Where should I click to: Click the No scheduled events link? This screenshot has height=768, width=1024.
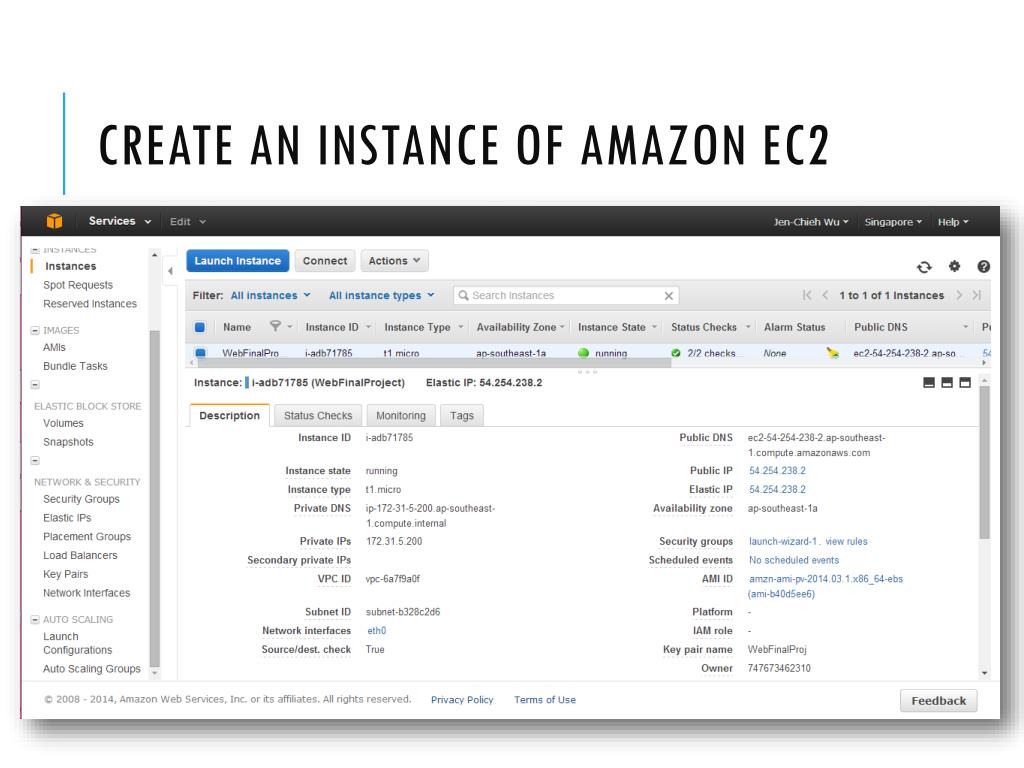[793, 560]
